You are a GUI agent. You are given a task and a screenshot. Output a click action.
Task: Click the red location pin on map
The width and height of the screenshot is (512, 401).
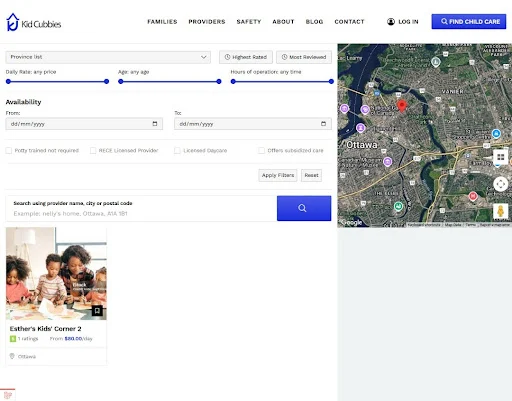tap(402, 106)
